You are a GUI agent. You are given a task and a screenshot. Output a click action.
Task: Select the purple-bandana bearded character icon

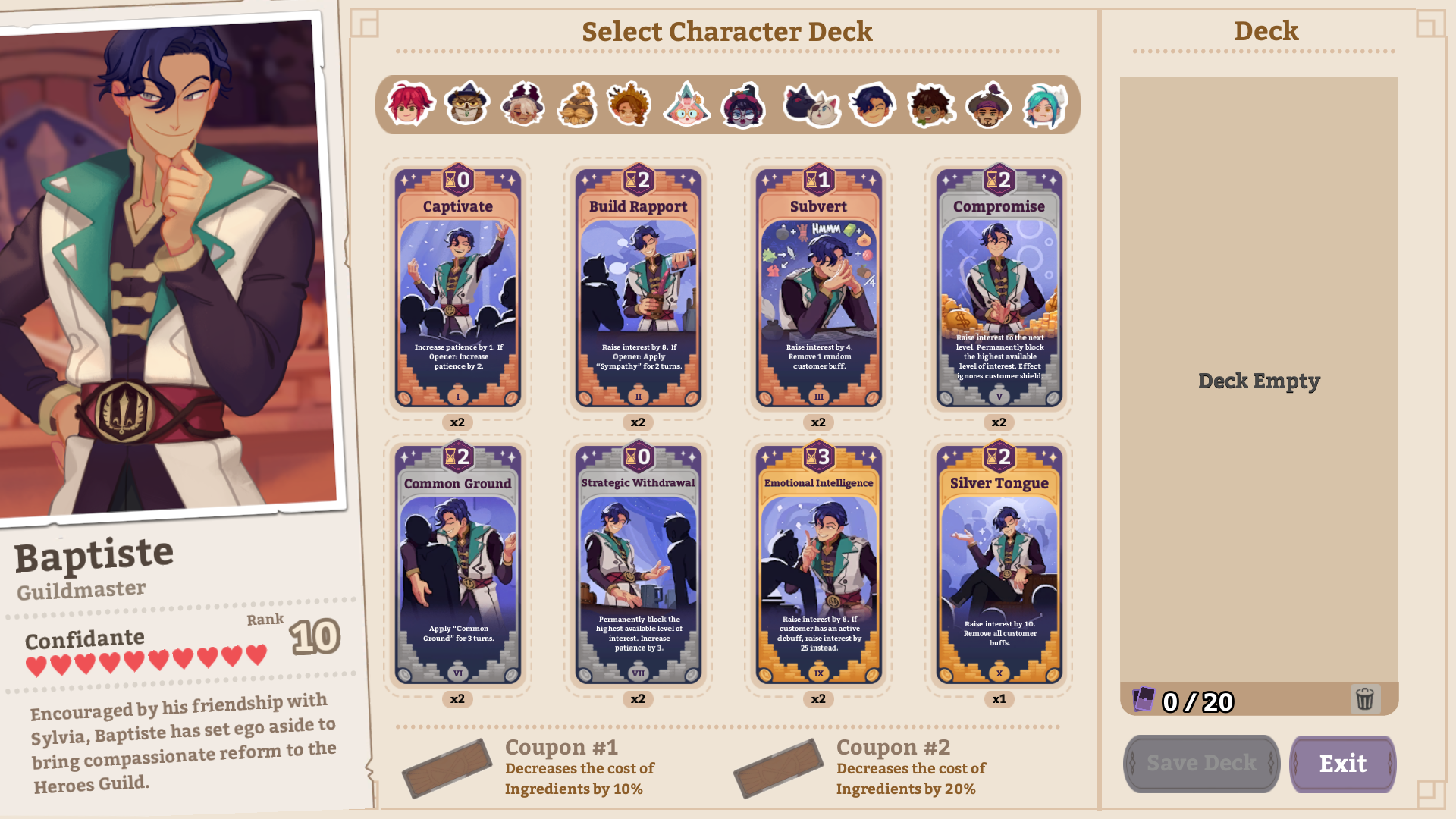pyautogui.click(x=989, y=105)
